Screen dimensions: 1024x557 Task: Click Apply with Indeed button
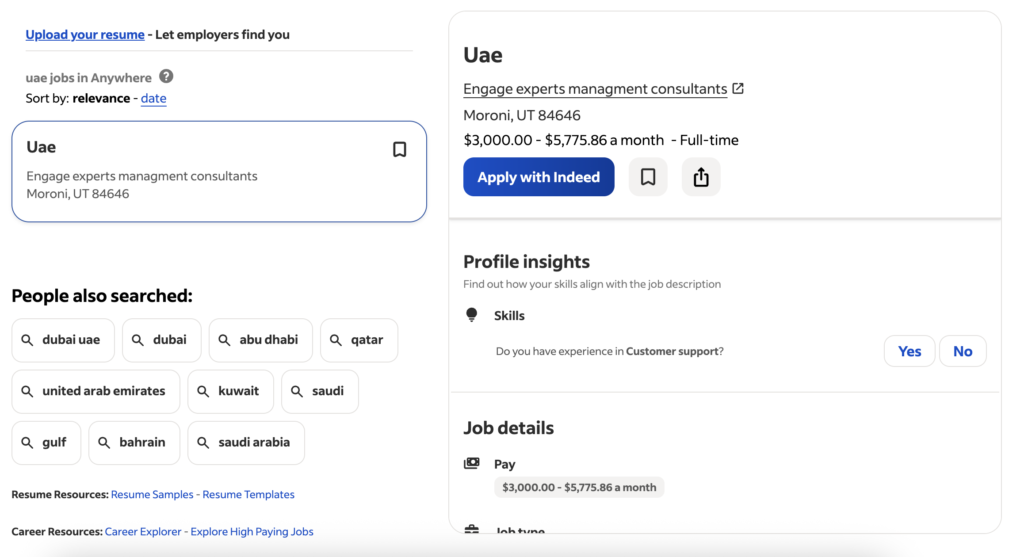pos(539,177)
